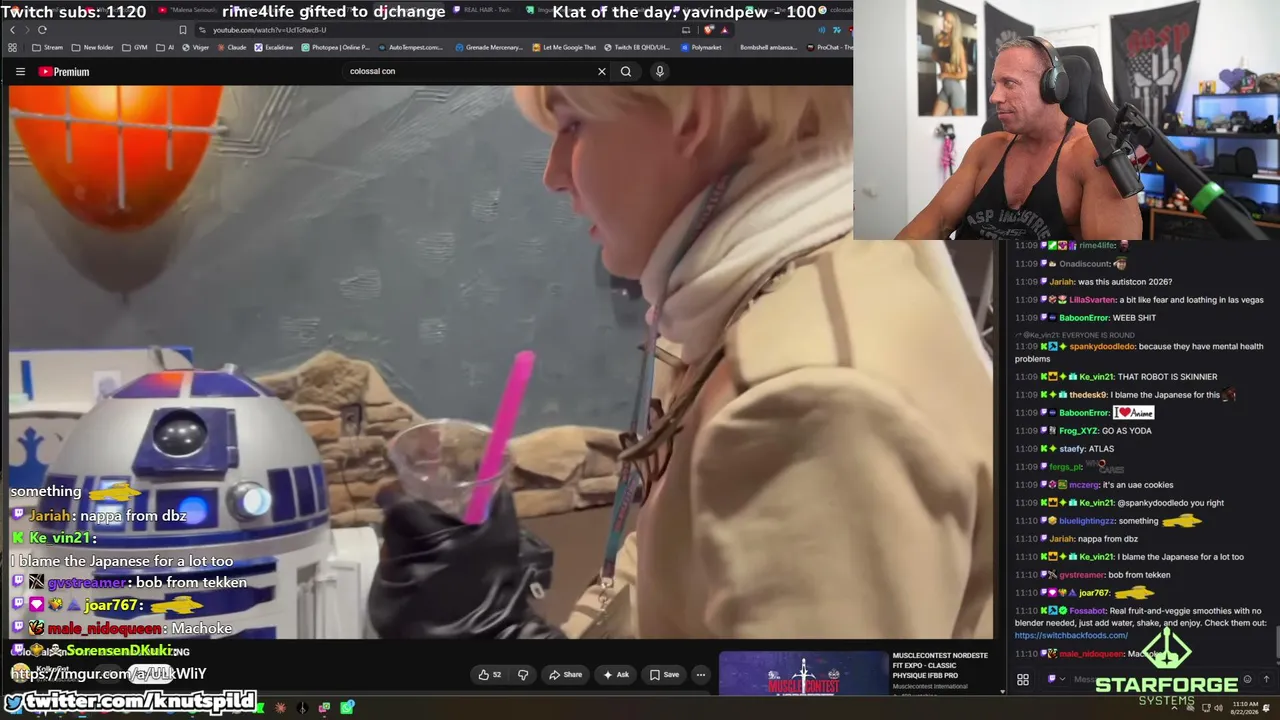Open the AutoTempest bookmark
Screen dimensions: 1280x720
point(410,47)
